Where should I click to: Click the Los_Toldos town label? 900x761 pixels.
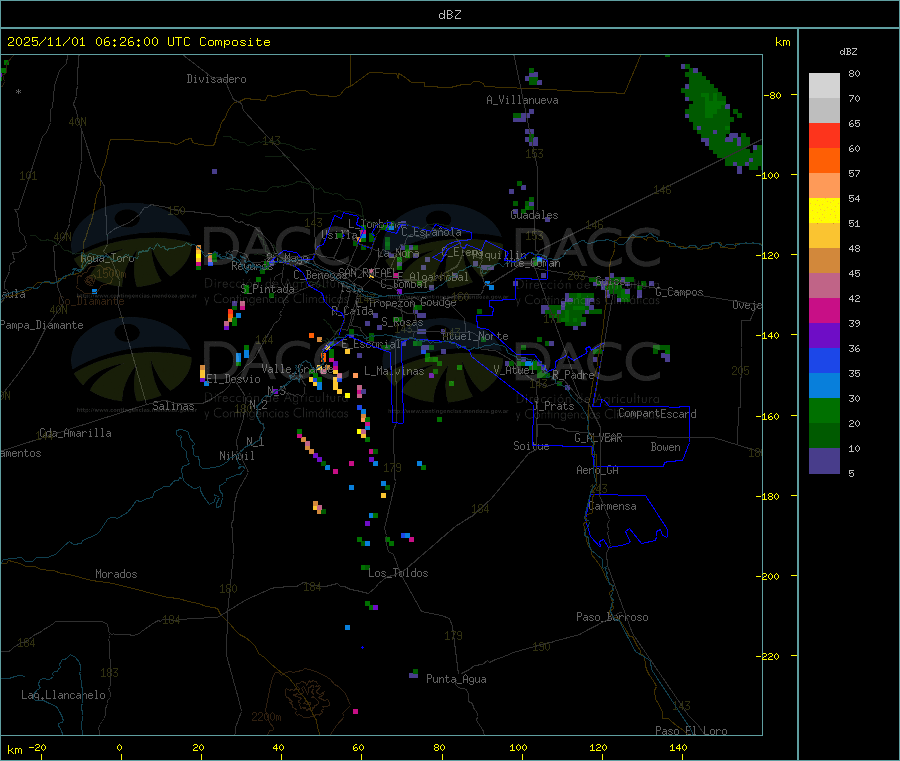(x=398, y=573)
